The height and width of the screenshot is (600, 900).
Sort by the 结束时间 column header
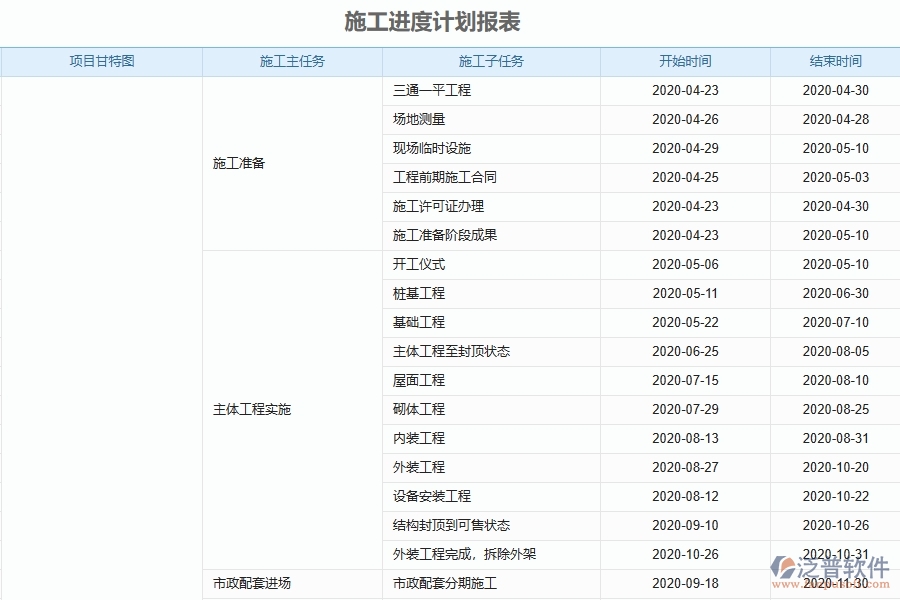tap(833, 61)
